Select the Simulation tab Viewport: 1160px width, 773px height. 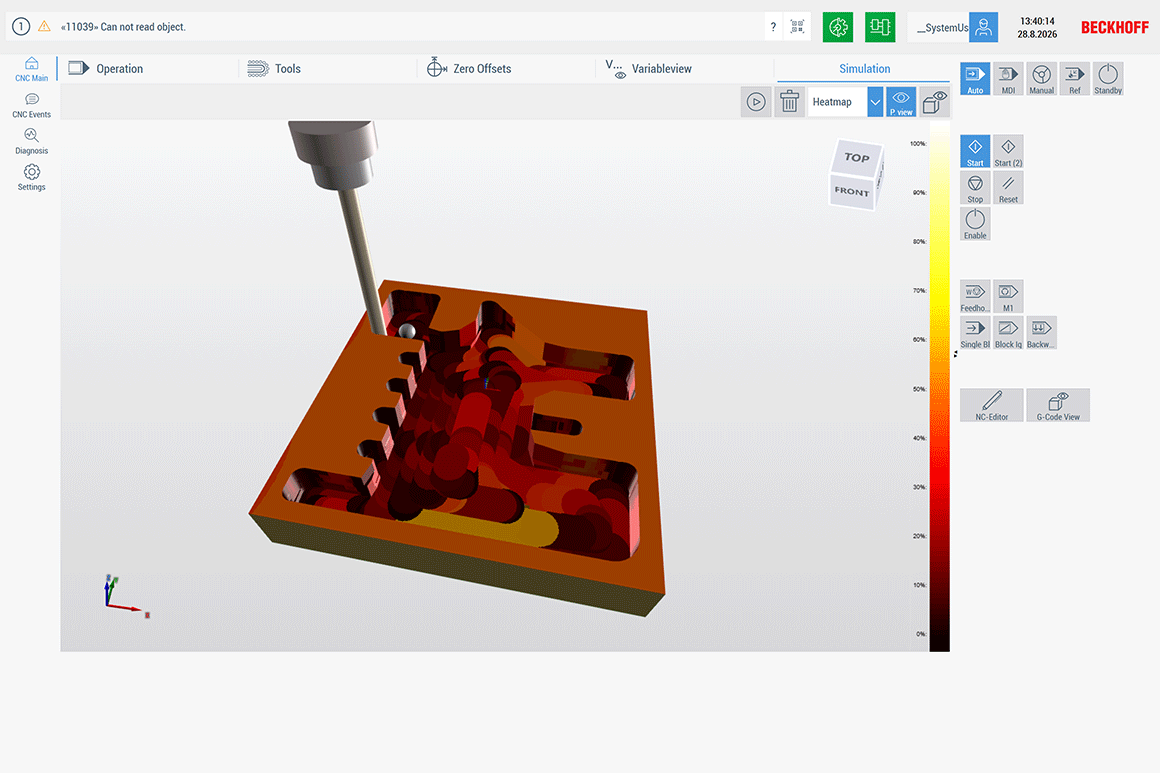click(863, 69)
